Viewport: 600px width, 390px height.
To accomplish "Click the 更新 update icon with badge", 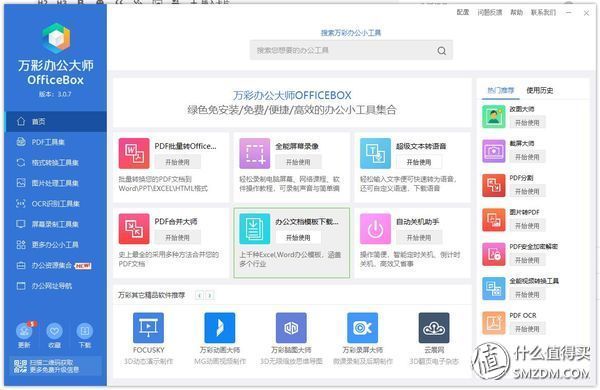I will tap(24, 331).
